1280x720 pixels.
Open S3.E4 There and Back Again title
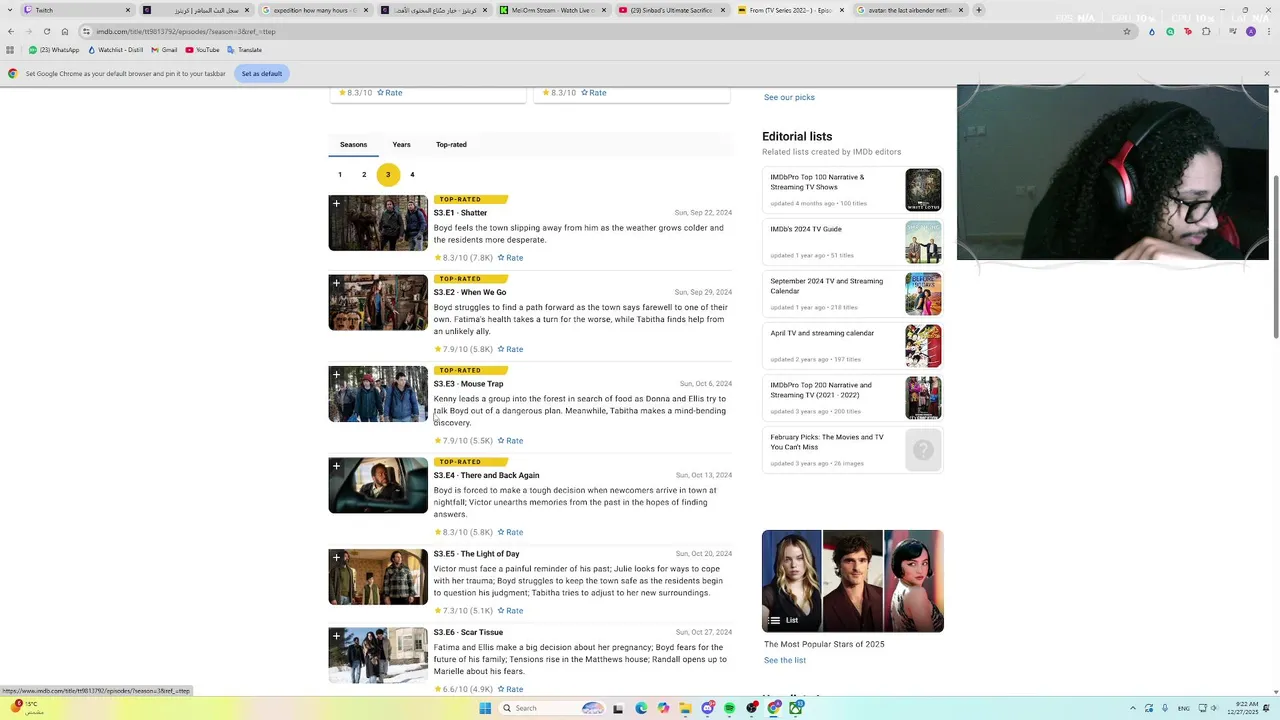(486, 475)
